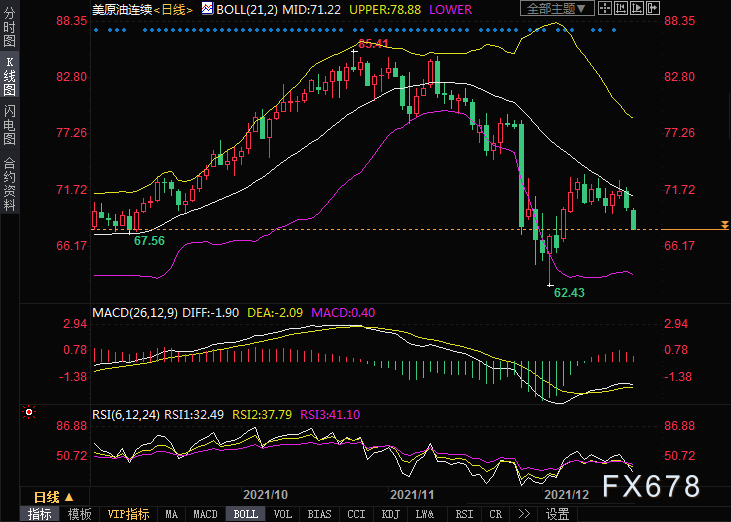The image size is (731, 522).
Task: Click the 2021/10 date marker
Action: (x=266, y=495)
